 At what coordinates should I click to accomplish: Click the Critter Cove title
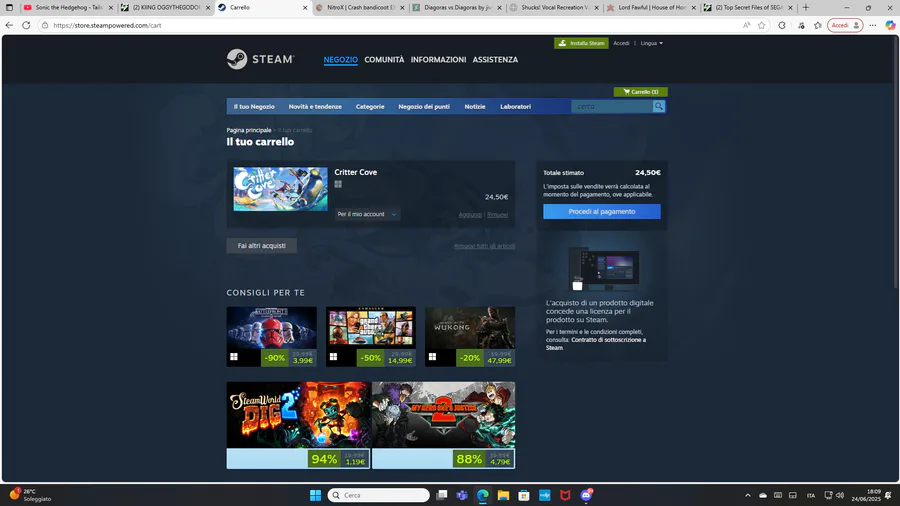tap(356, 172)
